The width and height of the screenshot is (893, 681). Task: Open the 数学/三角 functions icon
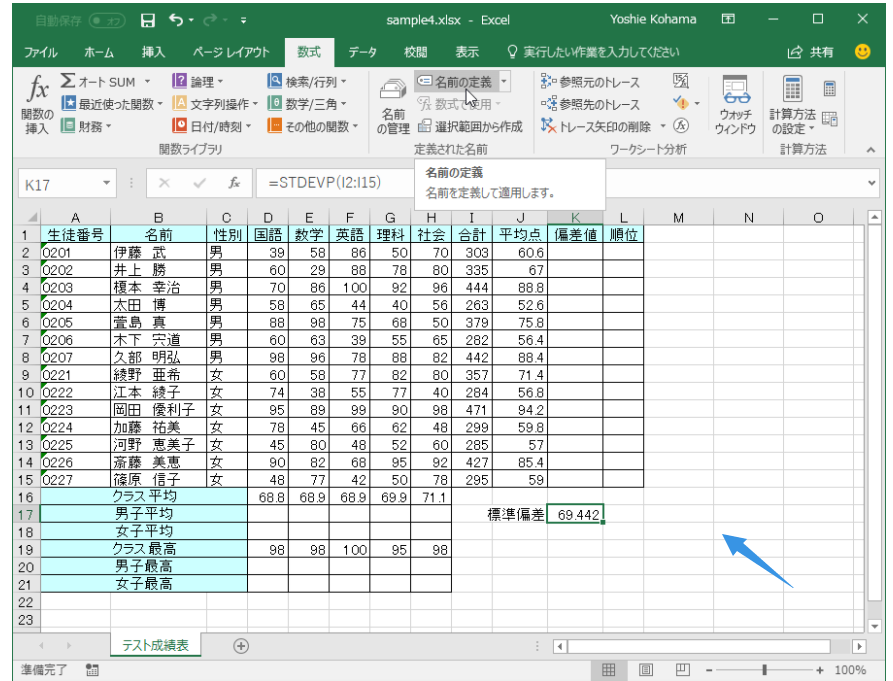click(275, 103)
